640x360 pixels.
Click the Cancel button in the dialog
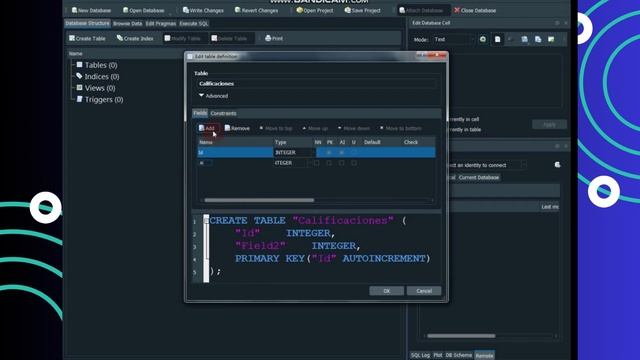coord(424,291)
